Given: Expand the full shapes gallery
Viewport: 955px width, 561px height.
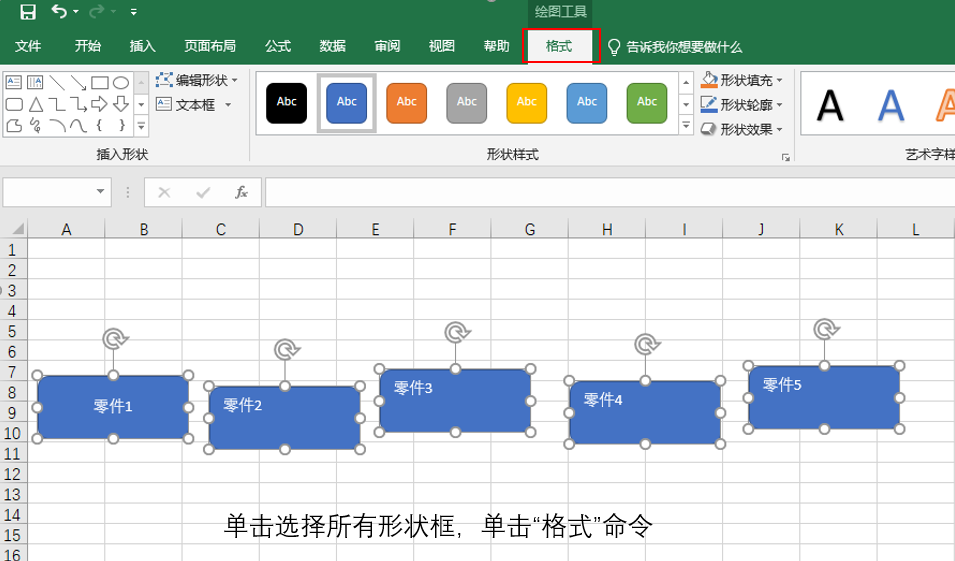Looking at the screenshot, I should [141, 126].
